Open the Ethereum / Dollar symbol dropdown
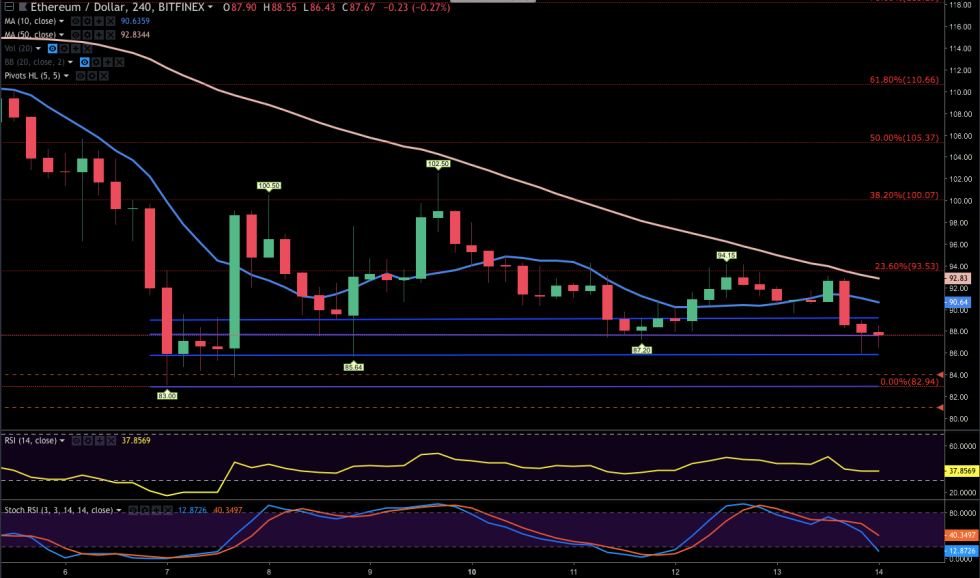Screen dimensions: 980x578 click(211, 7)
